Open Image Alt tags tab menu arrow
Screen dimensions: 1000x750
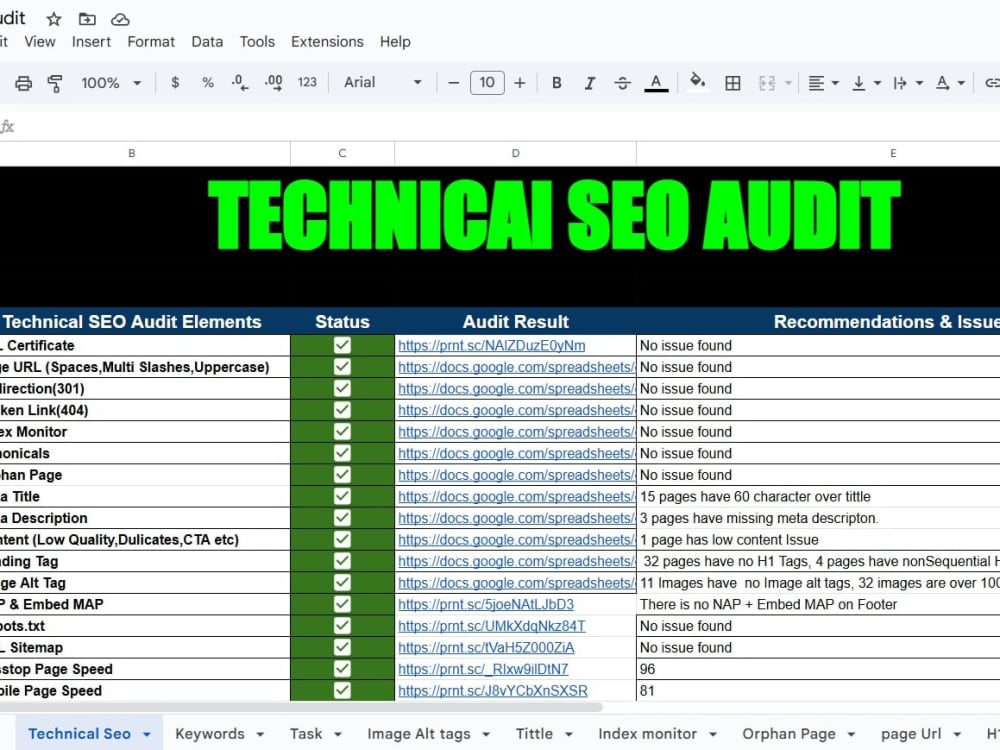tap(486, 735)
